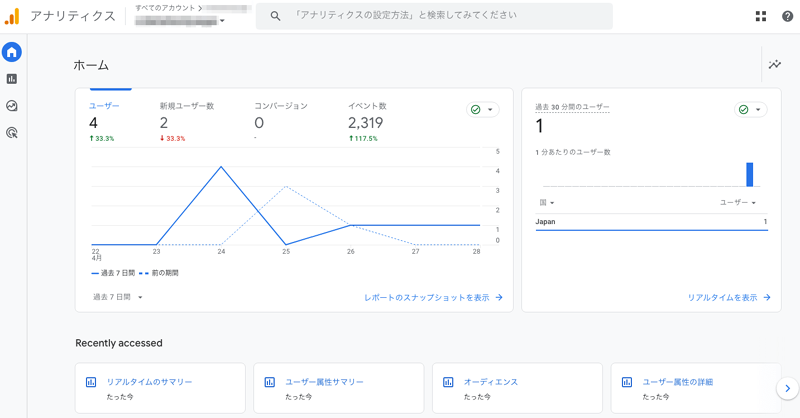
Task: Click the Analytics search input field
Action: (440, 16)
